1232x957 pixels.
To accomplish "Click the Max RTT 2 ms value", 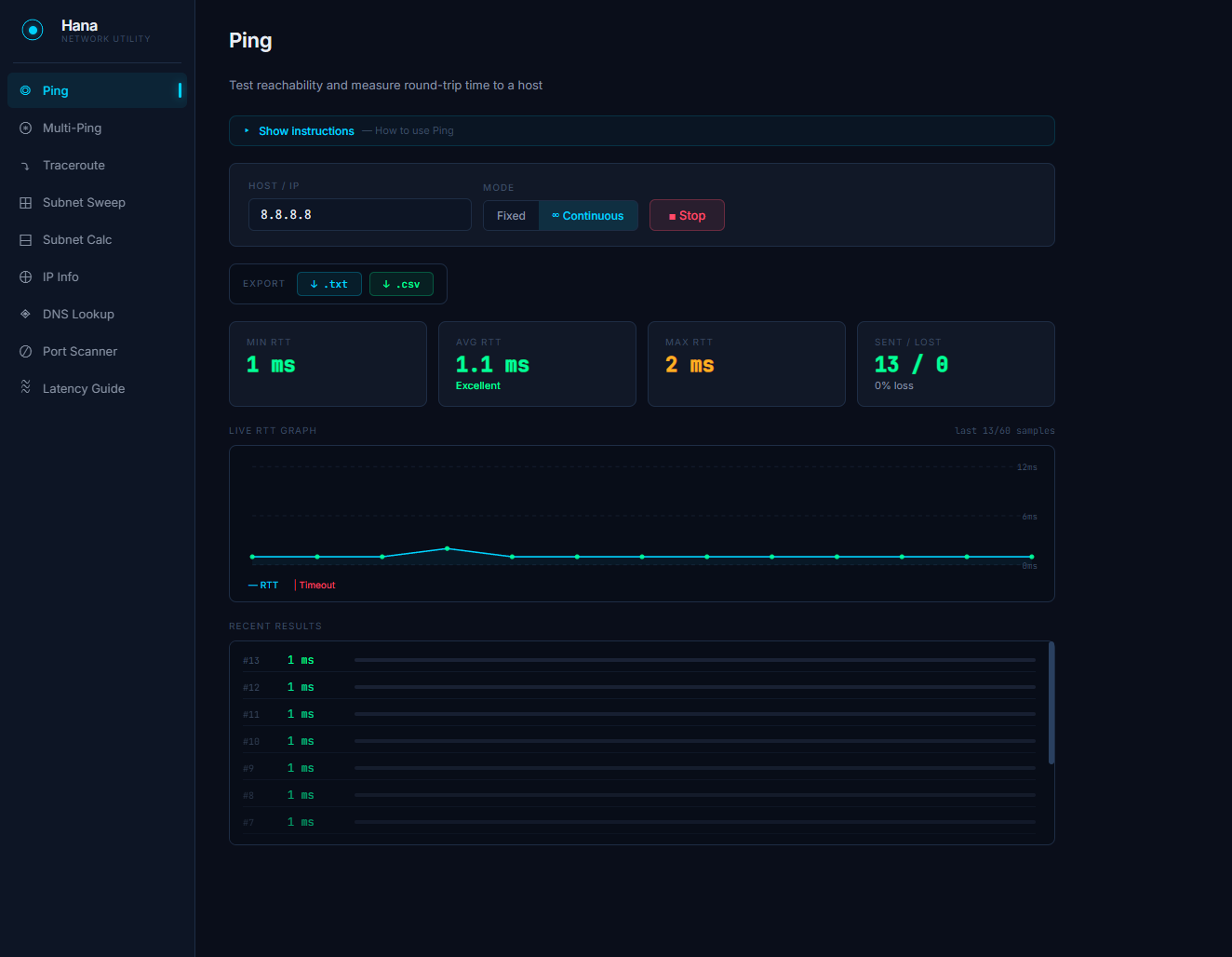I will tap(690, 365).
